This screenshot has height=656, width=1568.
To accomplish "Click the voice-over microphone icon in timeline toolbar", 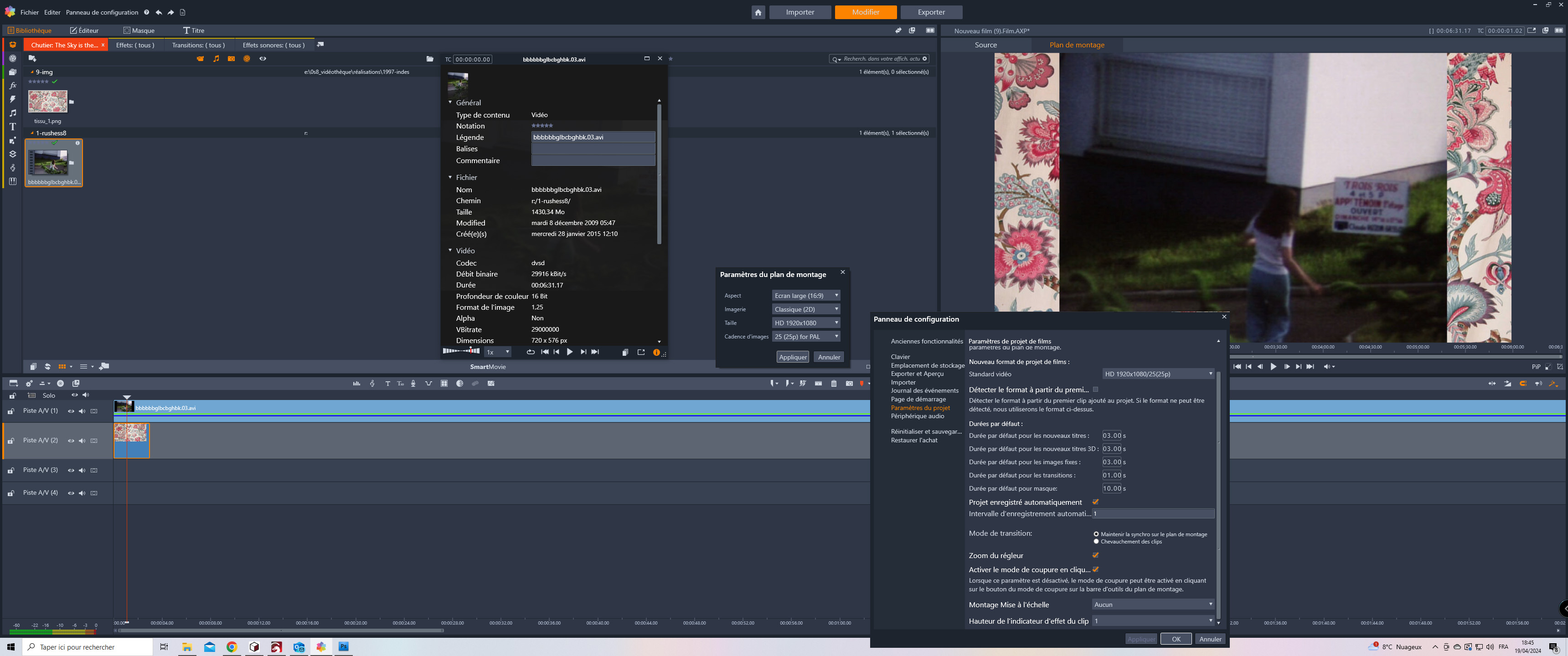I will (413, 384).
